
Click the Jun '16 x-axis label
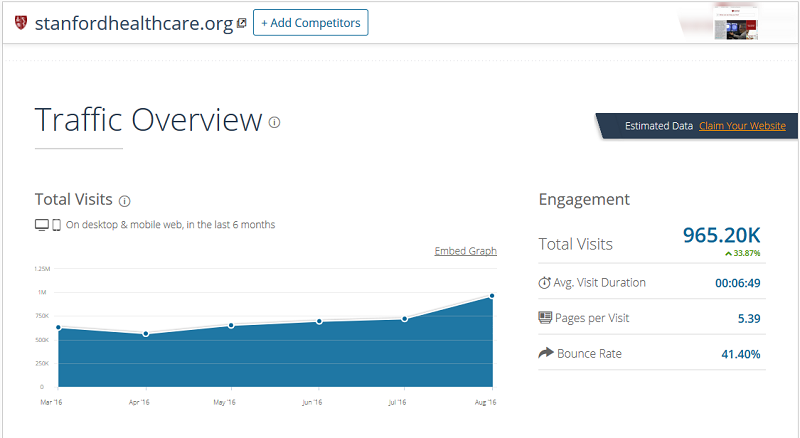pos(312,402)
